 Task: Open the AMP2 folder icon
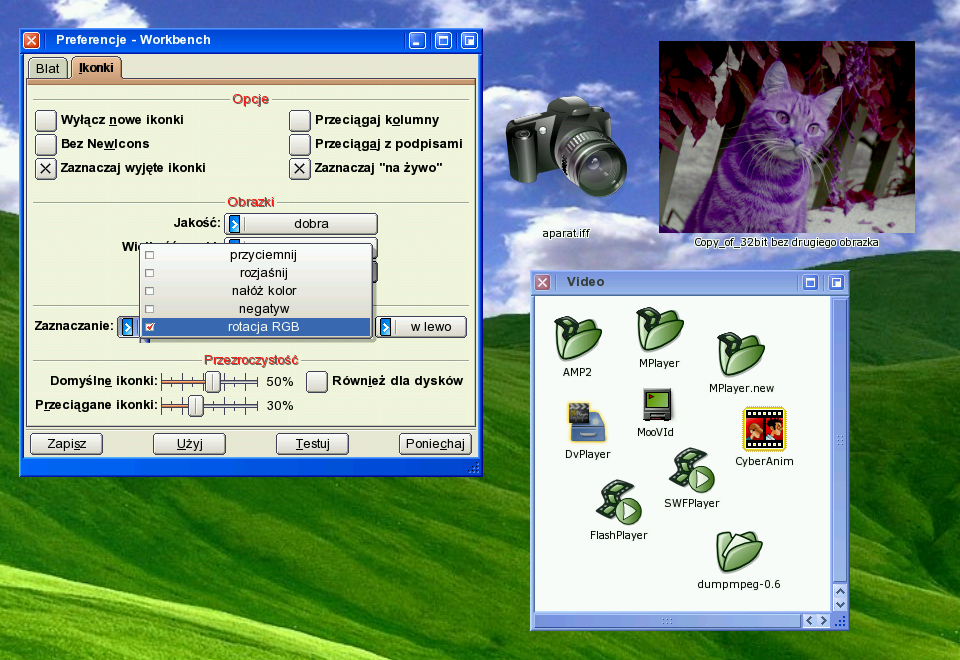[576, 340]
